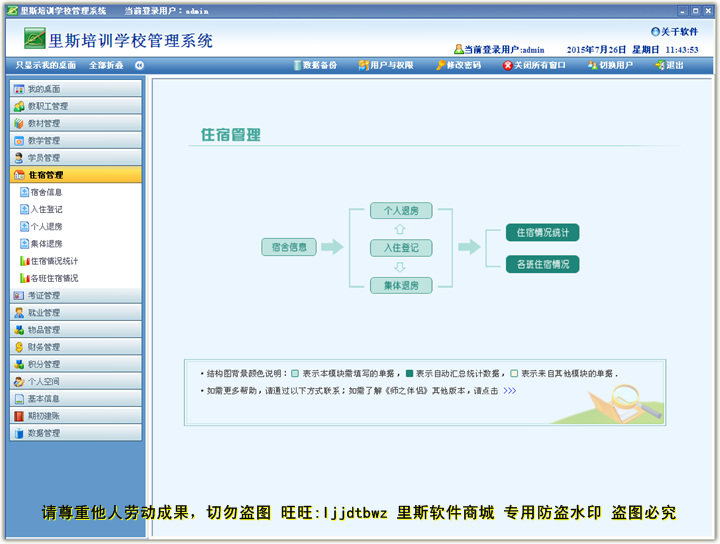Image resolution: width=720 pixels, height=544 pixels.
Task: Click 个人退房 flowchart button
Action: click(x=401, y=211)
